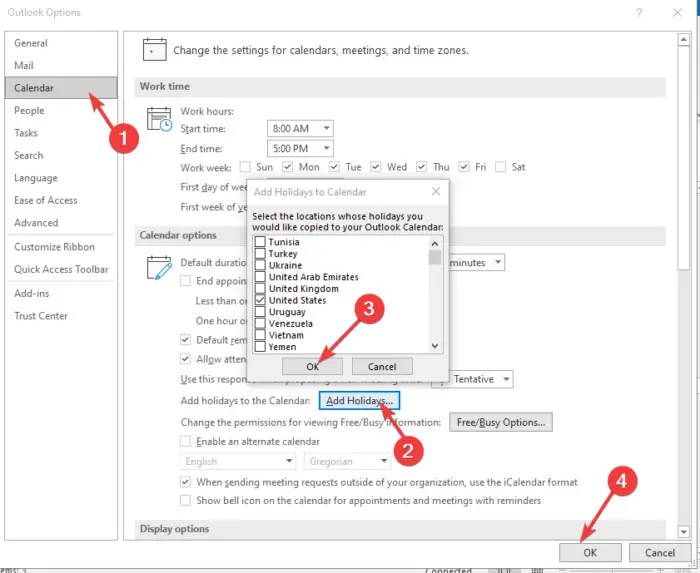Toggle the End appointments early checkbox
This screenshot has height=573, width=700.
tap(185, 281)
